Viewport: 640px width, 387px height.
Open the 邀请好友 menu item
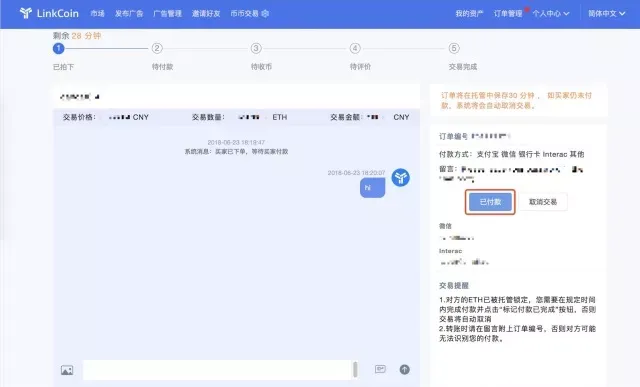[x=206, y=13]
